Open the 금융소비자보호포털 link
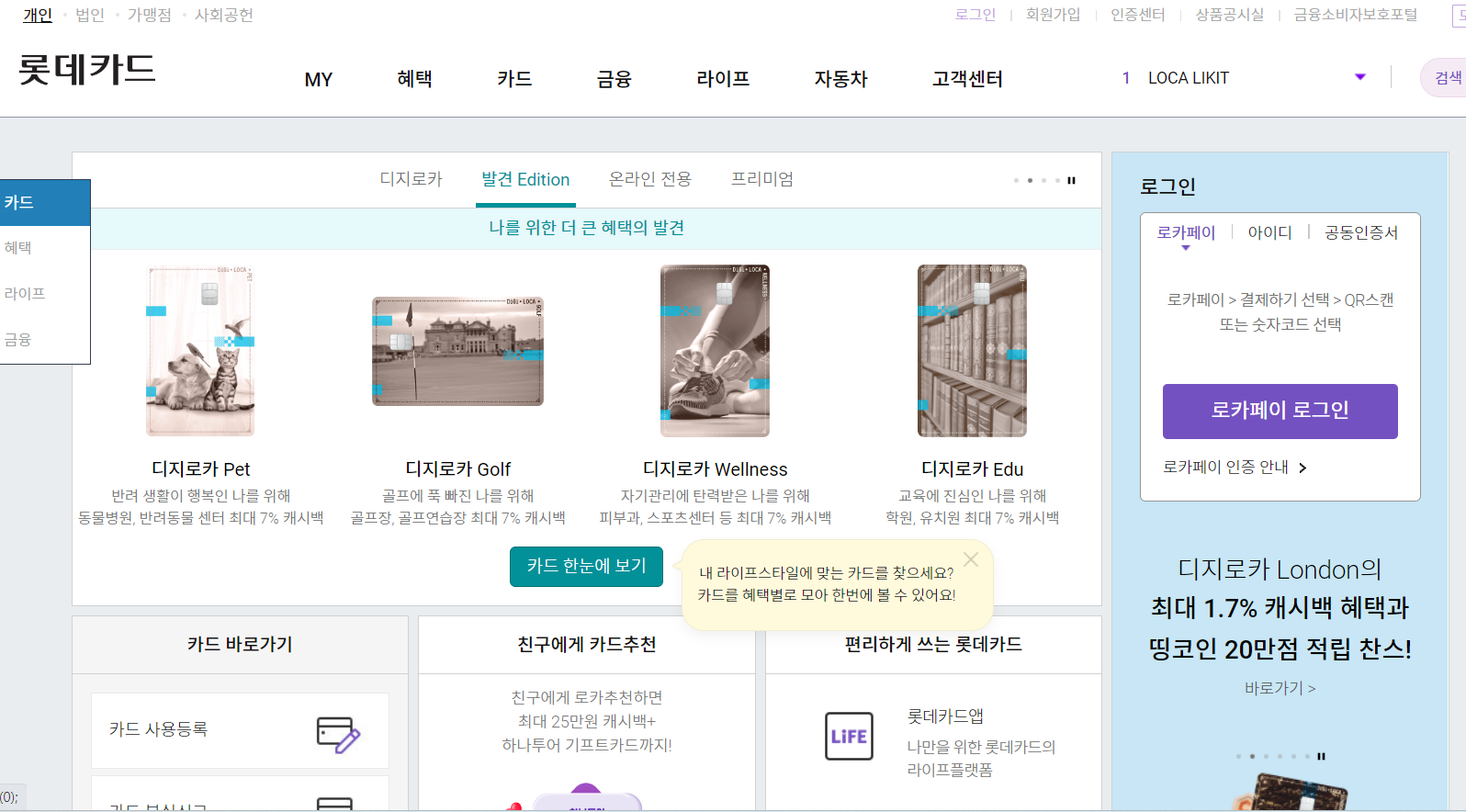Screen dimensions: 1466x812 coord(1355,15)
